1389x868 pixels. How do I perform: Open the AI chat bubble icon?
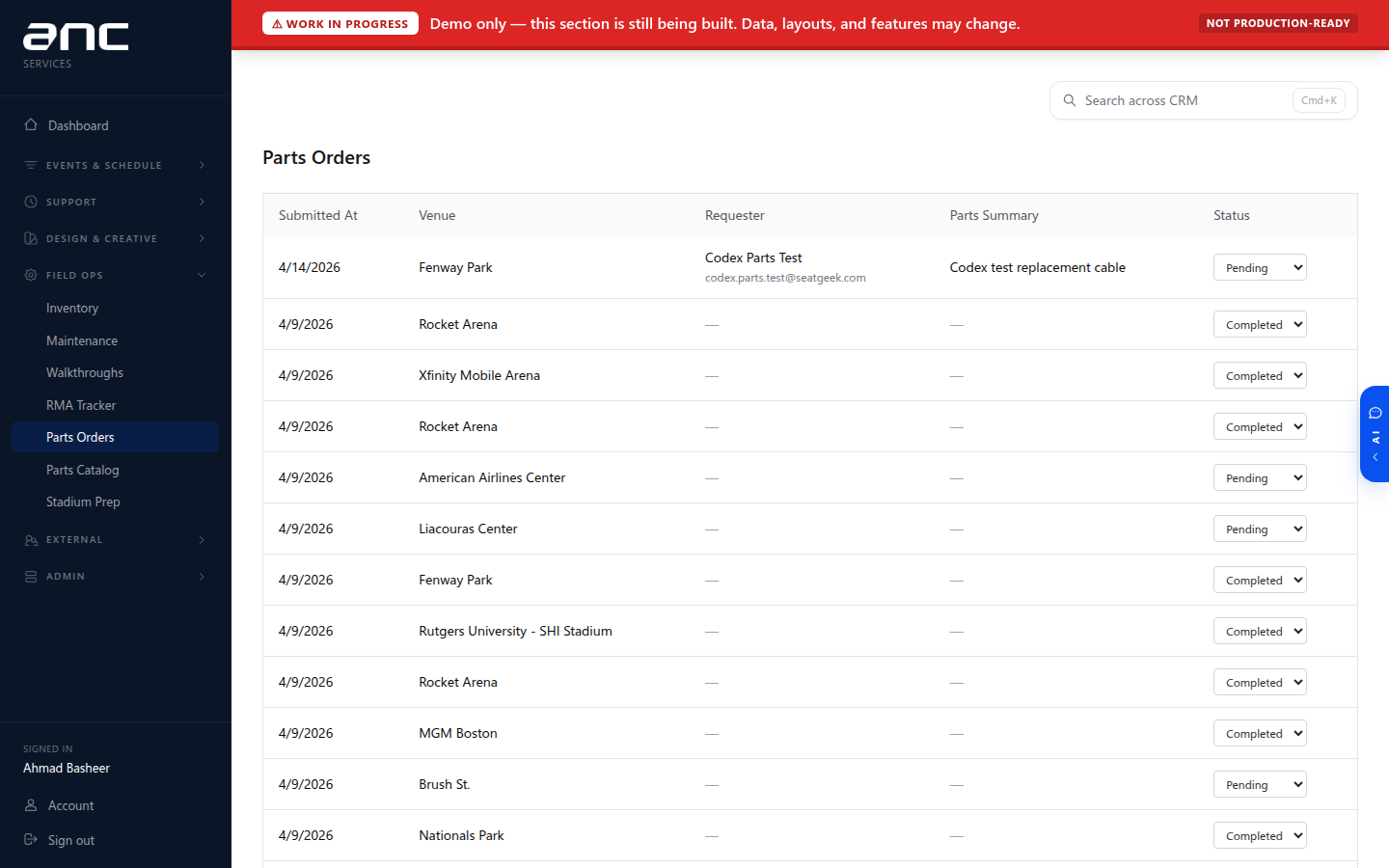pyautogui.click(x=1375, y=413)
